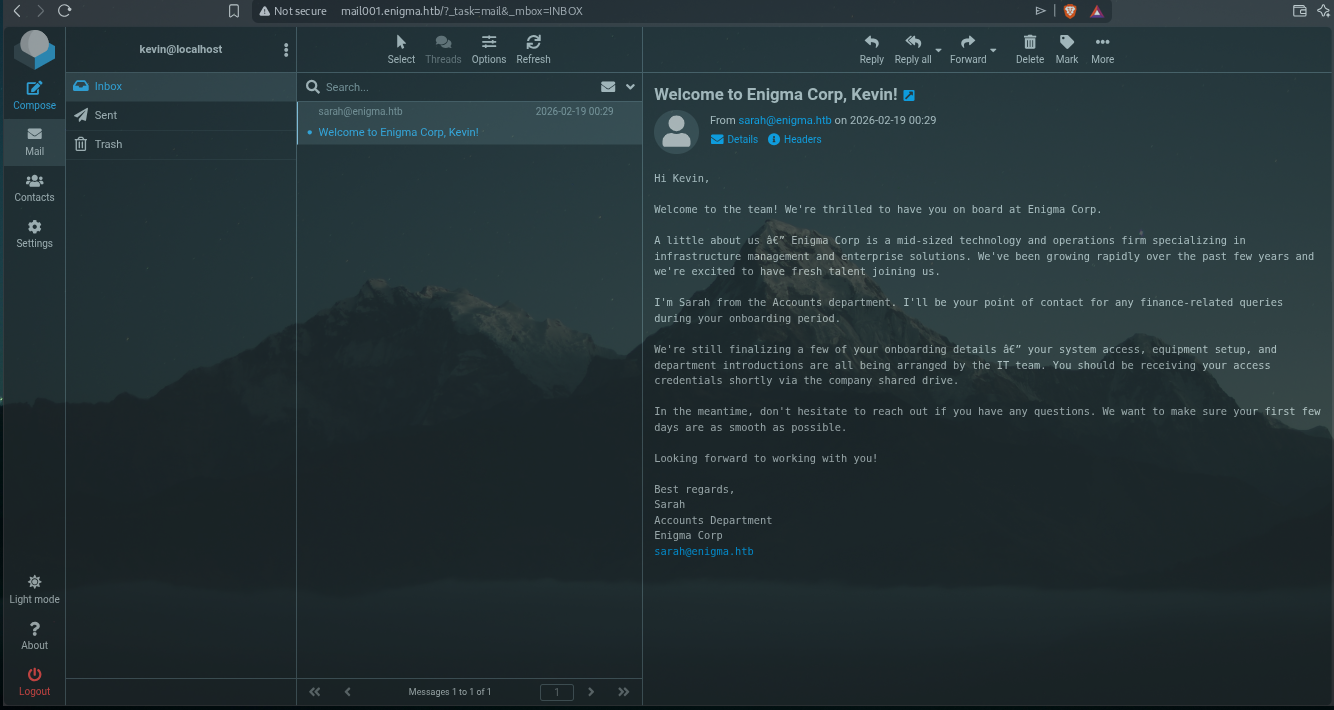Open Compose to write a new email
1334x710 pixels.
[34, 96]
